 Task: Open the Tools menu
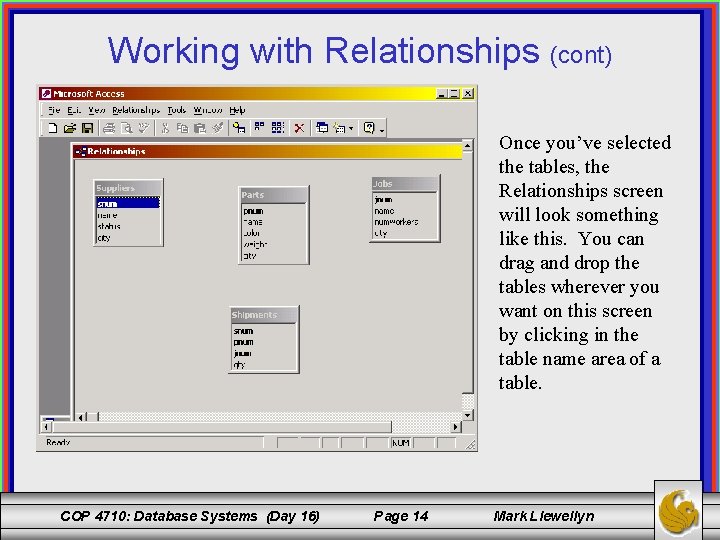click(x=176, y=110)
